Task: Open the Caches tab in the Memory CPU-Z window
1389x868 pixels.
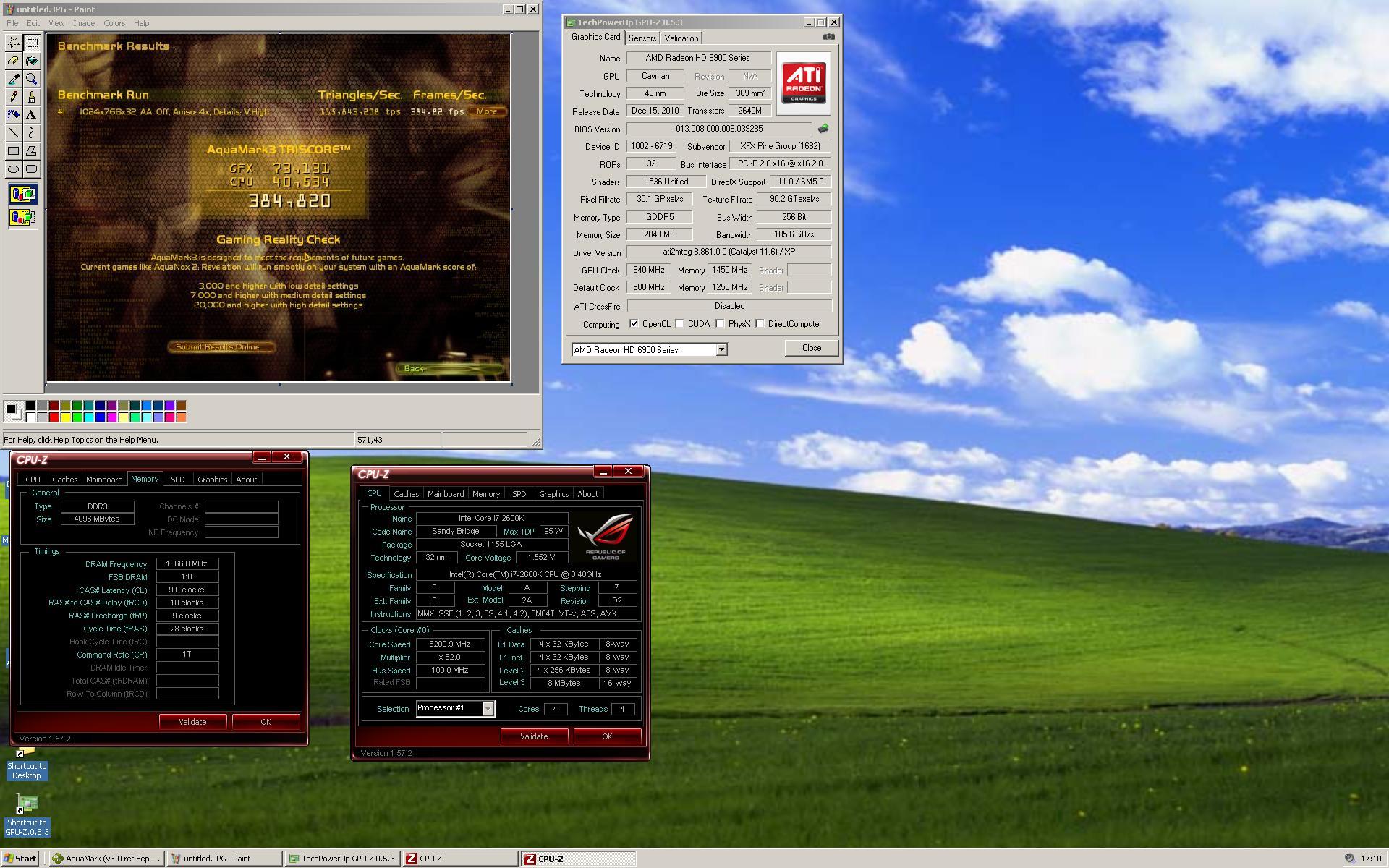Action: coord(65,480)
